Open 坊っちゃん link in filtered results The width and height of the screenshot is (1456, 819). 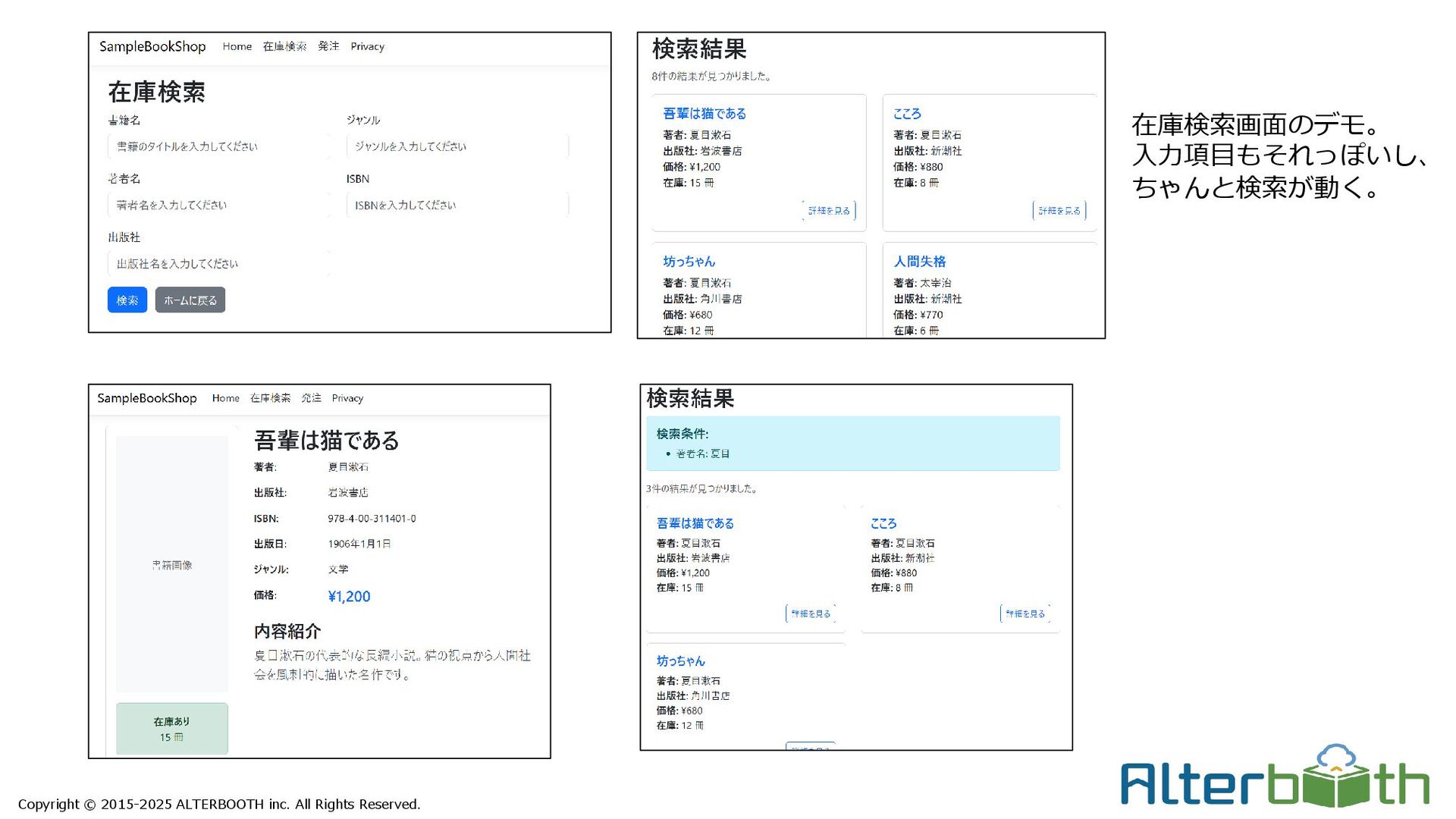click(680, 661)
